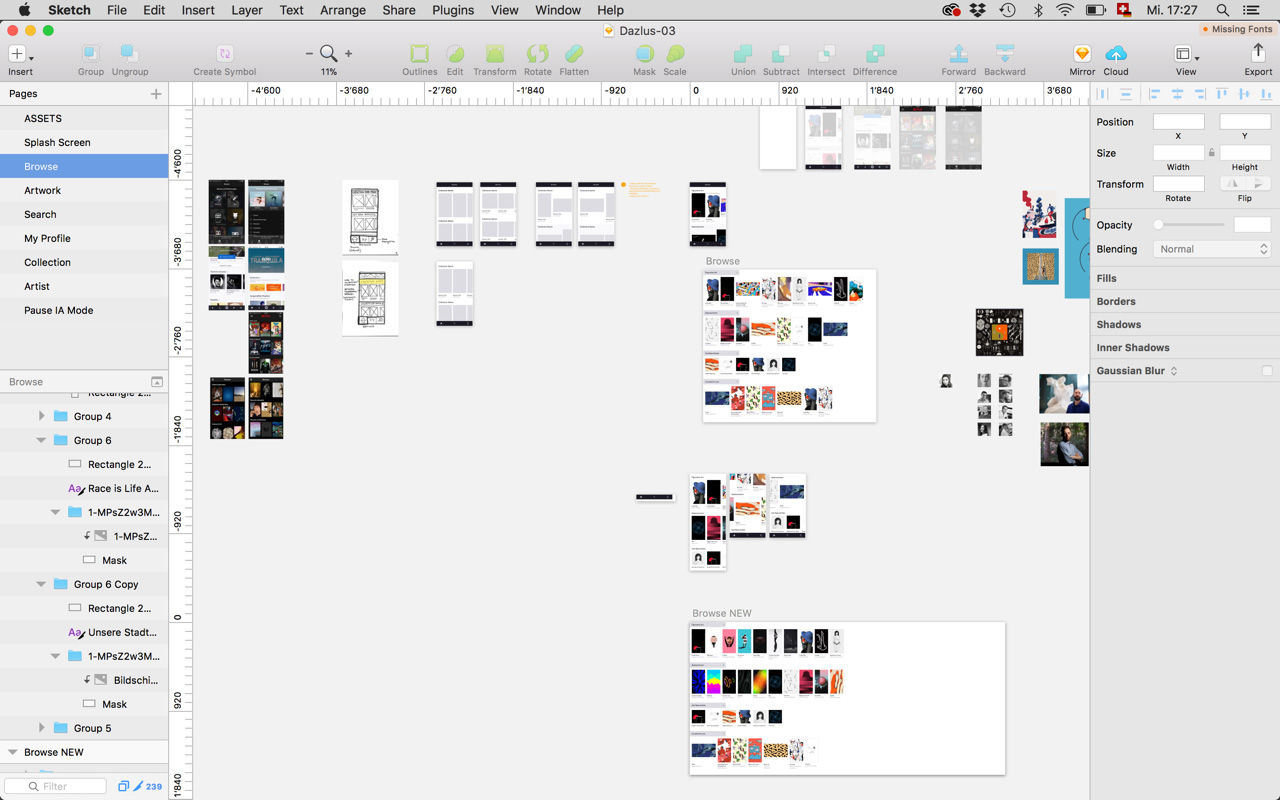Select the Artwork page in list

coord(43,190)
